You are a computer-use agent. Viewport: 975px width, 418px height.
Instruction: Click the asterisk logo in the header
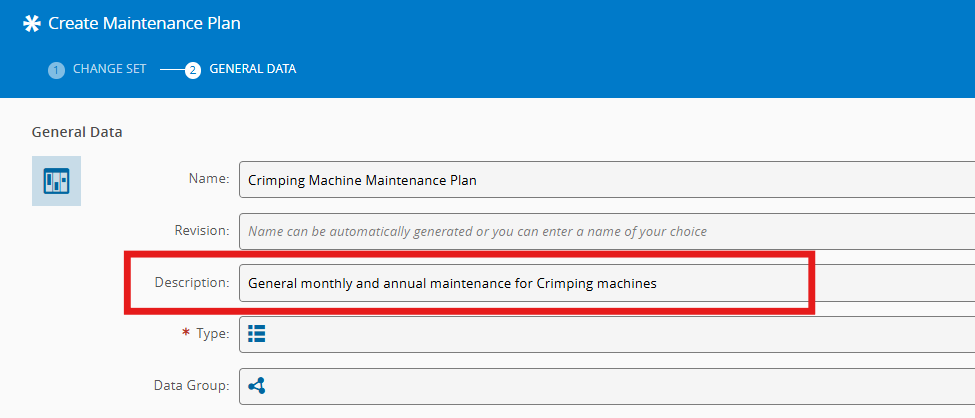pos(32,23)
